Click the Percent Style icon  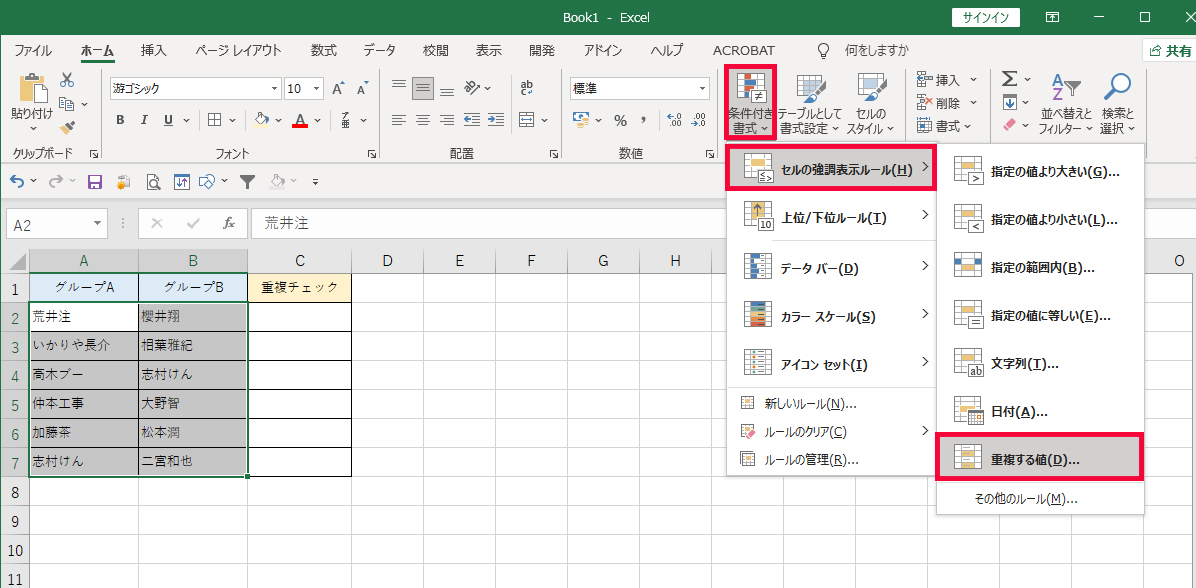pyautogui.click(x=620, y=120)
